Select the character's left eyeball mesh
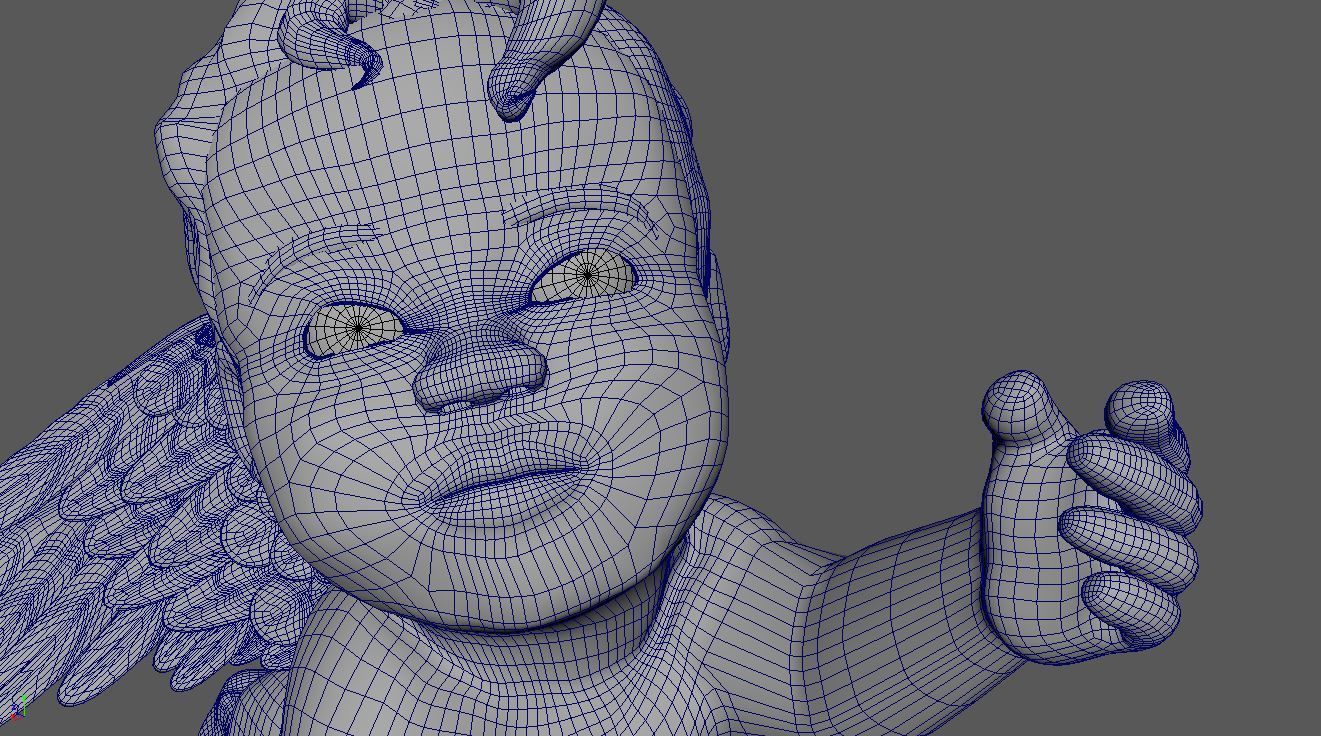 585,277
